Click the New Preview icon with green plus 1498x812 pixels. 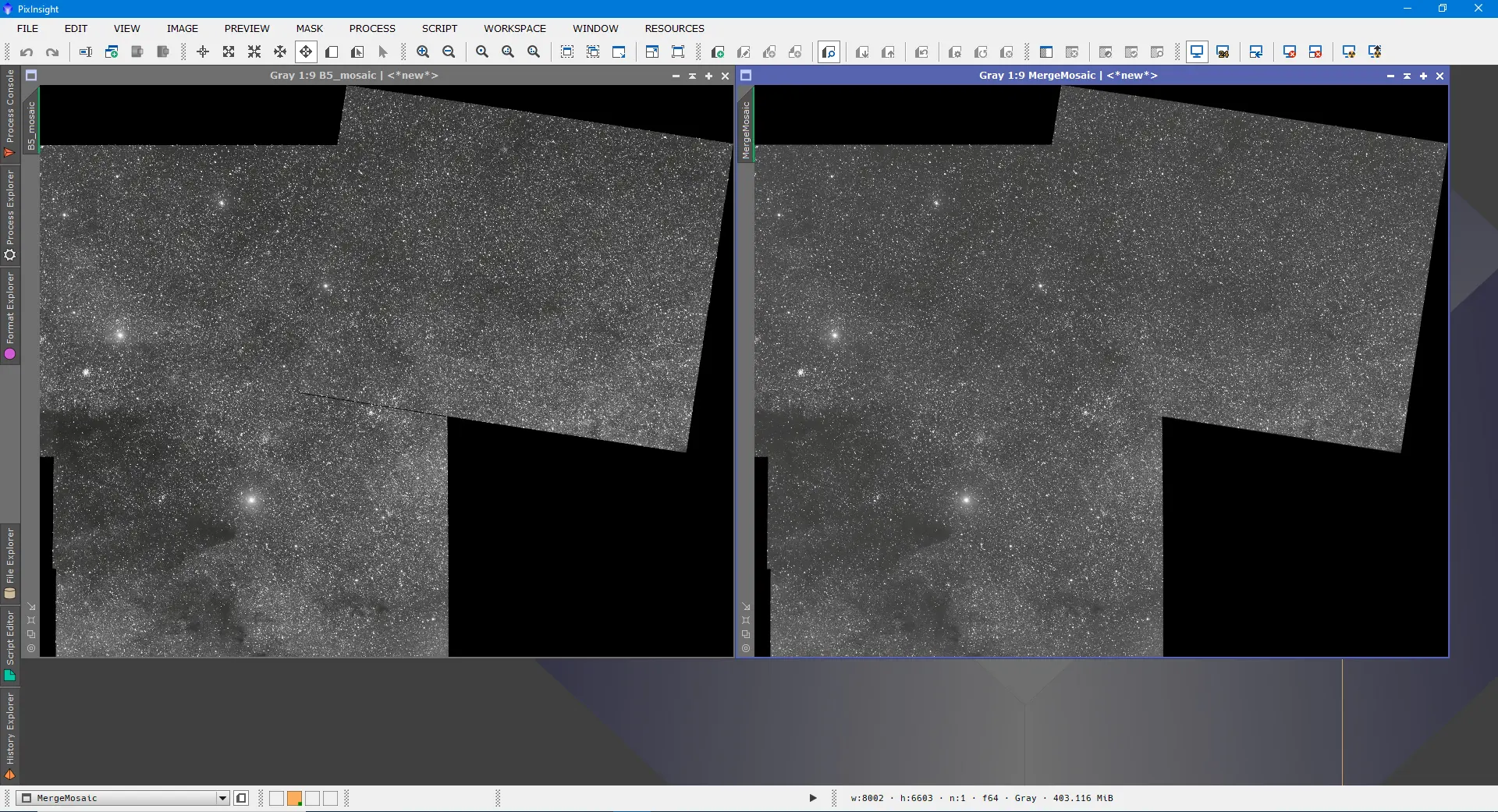pyautogui.click(x=718, y=52)
